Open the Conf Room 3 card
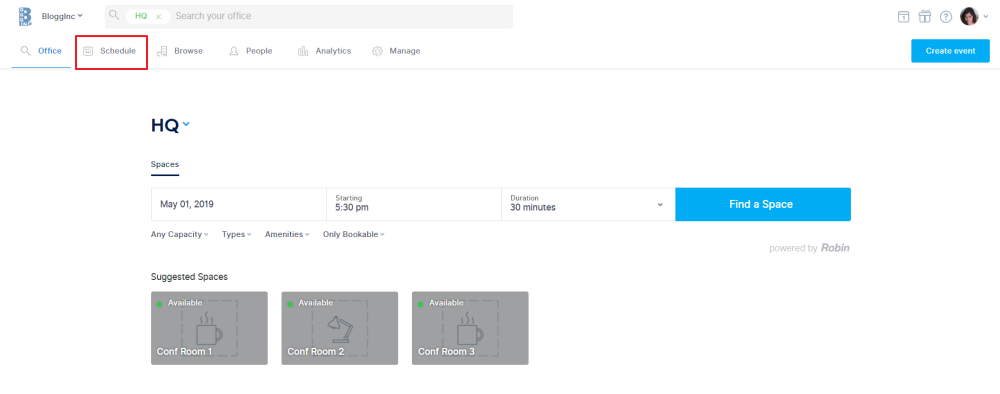This screenshot has width=1000, height=394. point(470,328)
